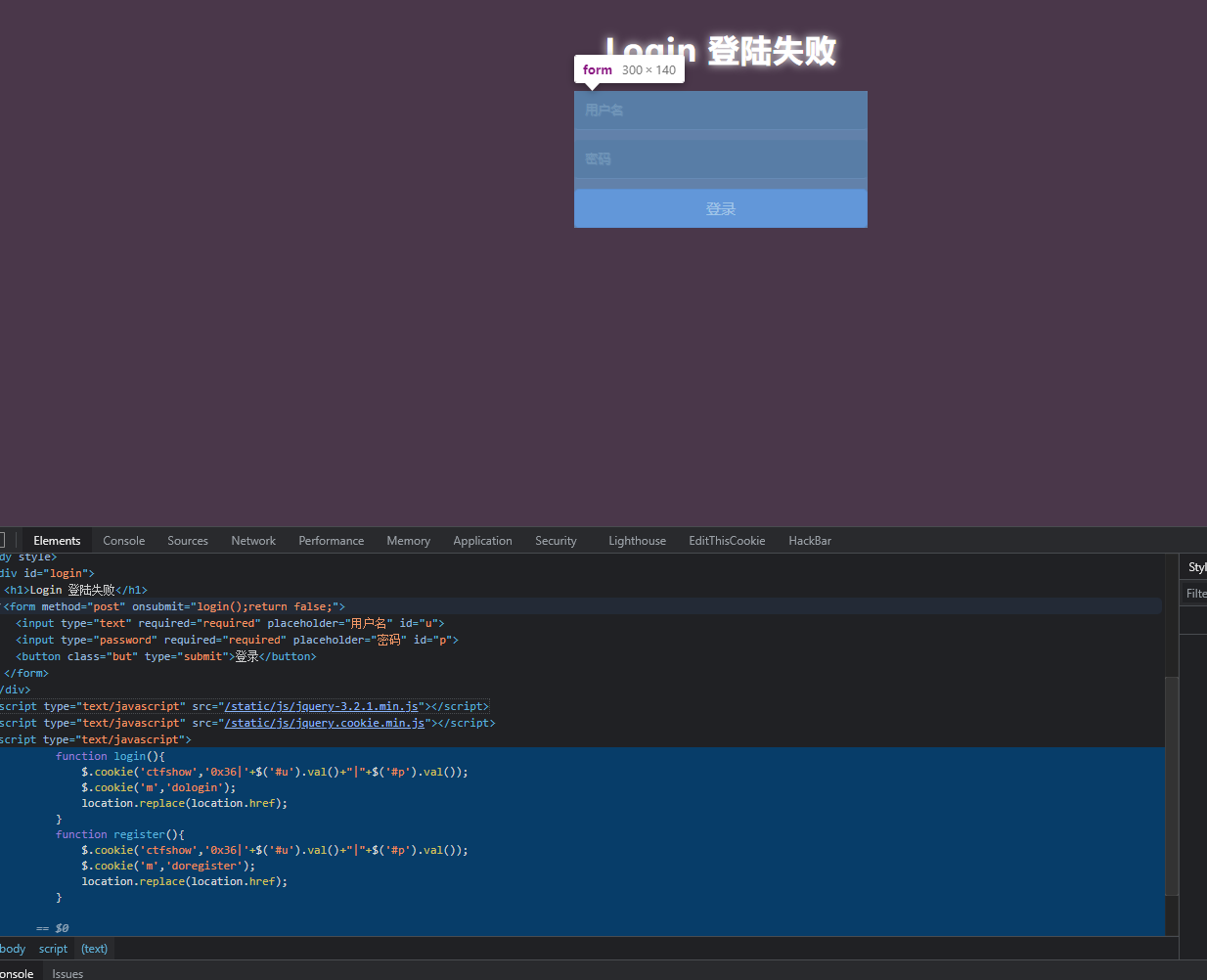The width and height of the screenshot is (1207, 980).
Task: Switch to the Elements tab
Action: 57,541
